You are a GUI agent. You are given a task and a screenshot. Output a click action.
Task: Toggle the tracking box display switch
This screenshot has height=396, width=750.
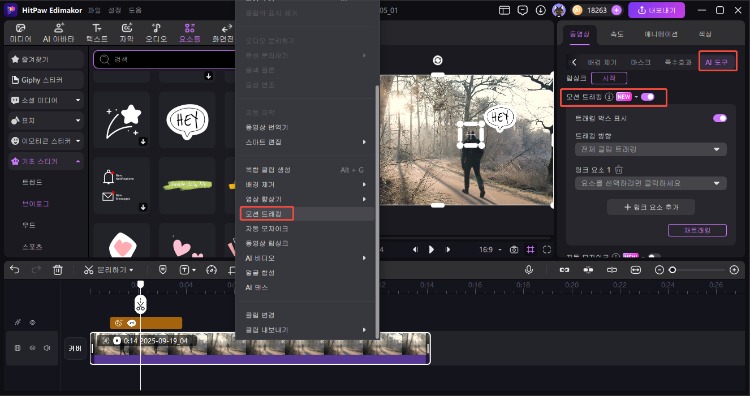[x=720, y=118]
